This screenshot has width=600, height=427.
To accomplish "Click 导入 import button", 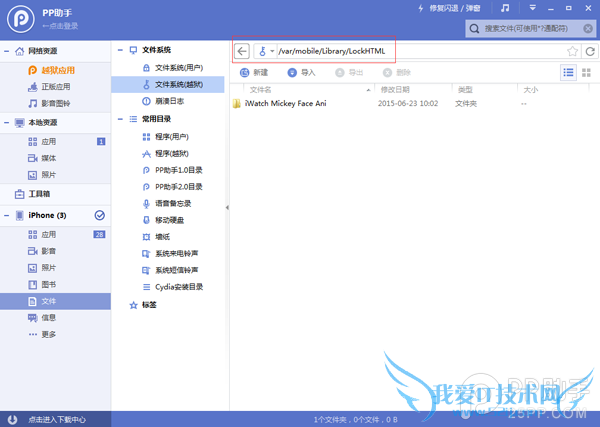I will click(301, 72).
